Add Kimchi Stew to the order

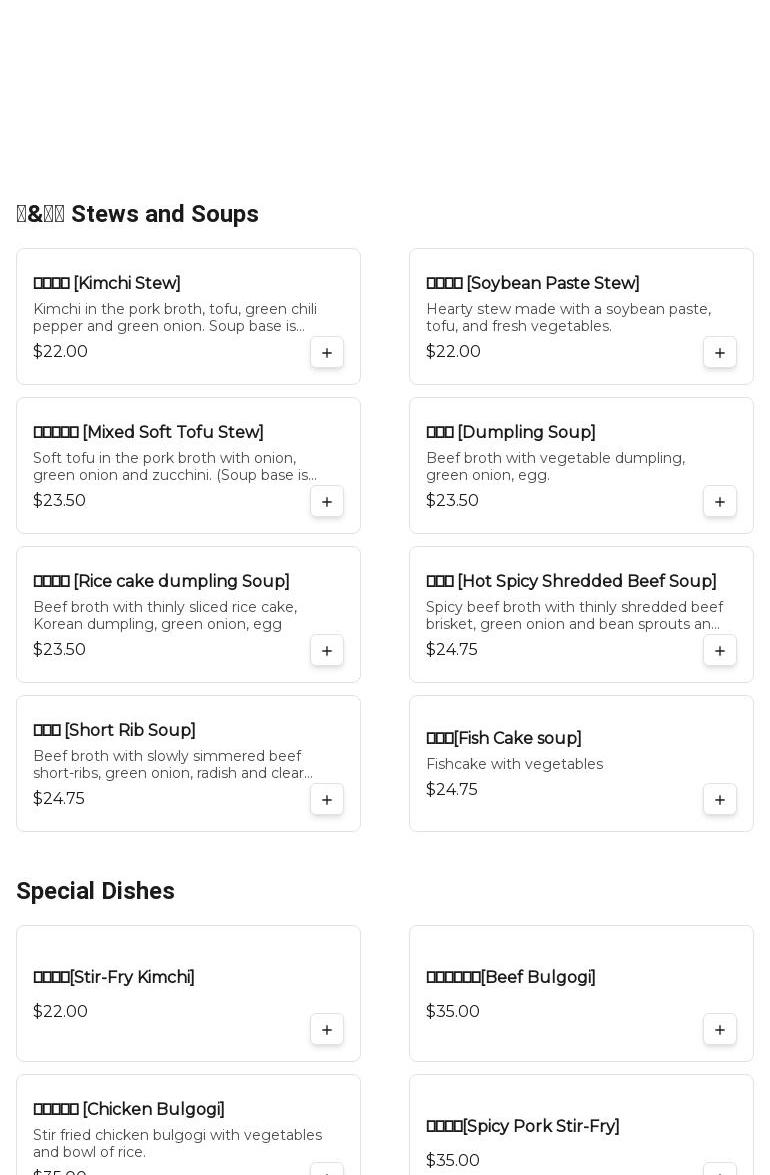point(327,352)
